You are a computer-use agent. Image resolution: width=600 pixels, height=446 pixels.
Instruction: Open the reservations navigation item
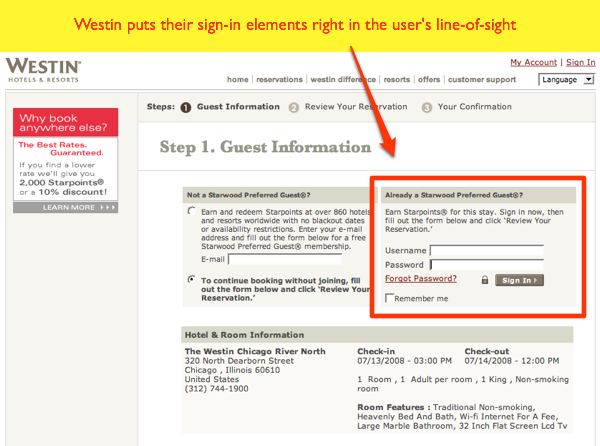coord(279,80)
